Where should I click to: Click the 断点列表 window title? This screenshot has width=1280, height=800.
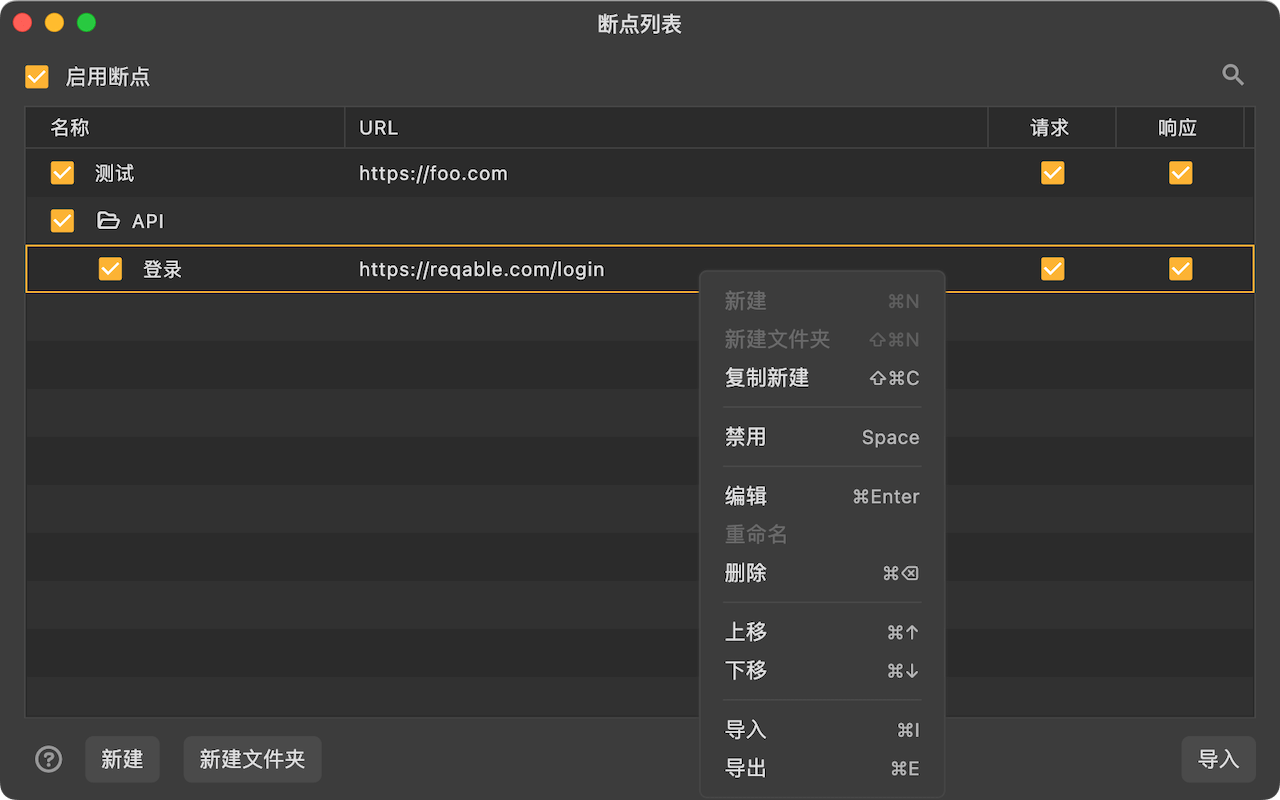click(x=640, y=24)
